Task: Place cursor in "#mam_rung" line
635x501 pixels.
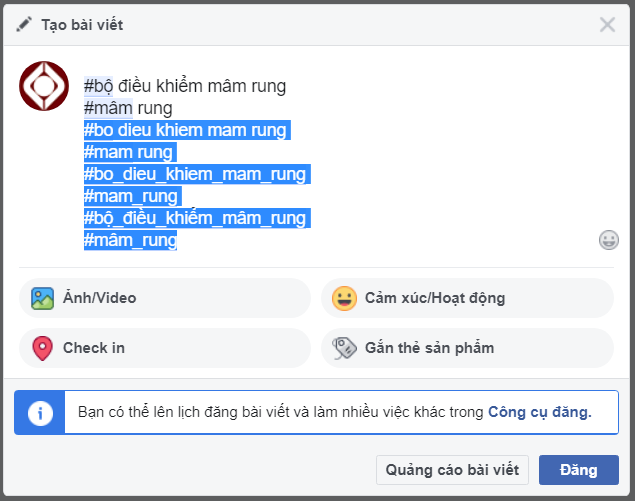Action: pos(131,196)
